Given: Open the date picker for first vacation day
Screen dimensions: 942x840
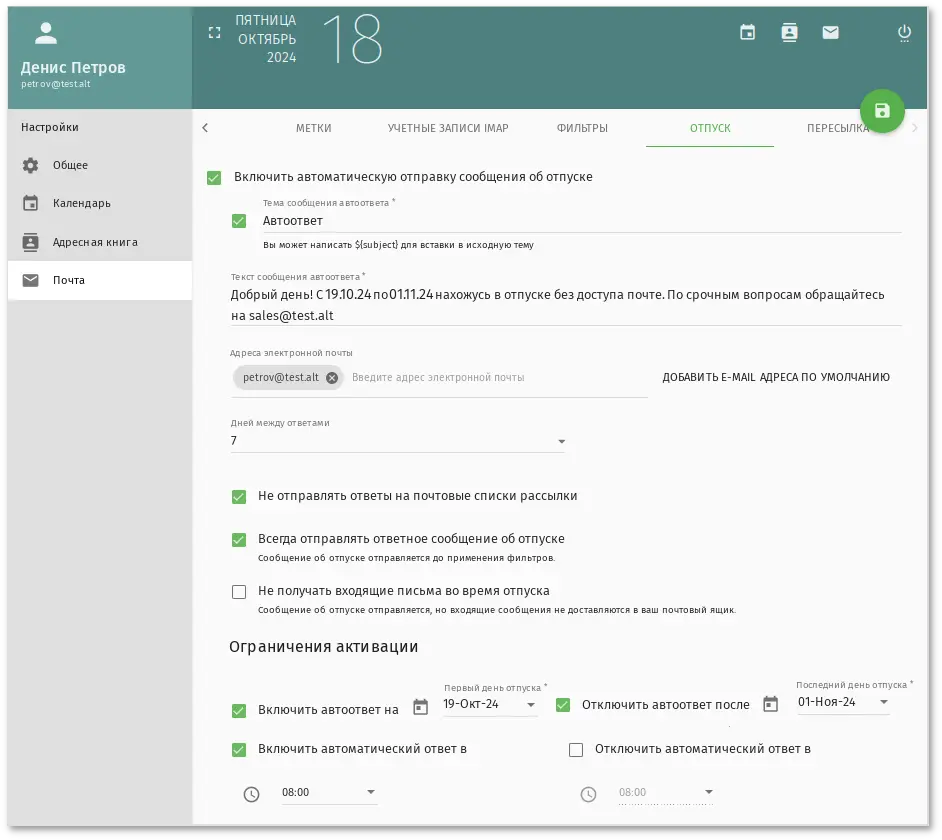Looking at the screenshot, I should coord(420,705).
